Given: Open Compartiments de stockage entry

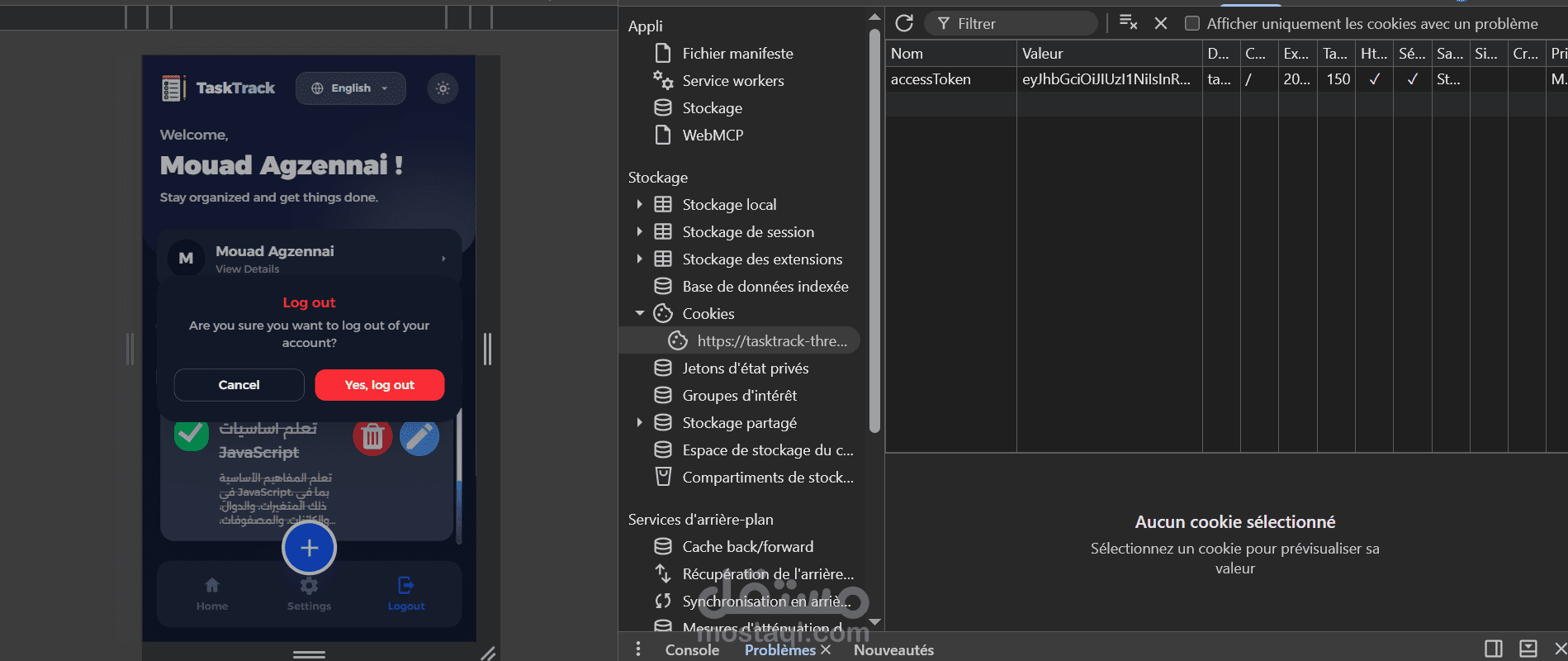Looking at the screenshot, I should pyautogui.click(x=767, y=478).
